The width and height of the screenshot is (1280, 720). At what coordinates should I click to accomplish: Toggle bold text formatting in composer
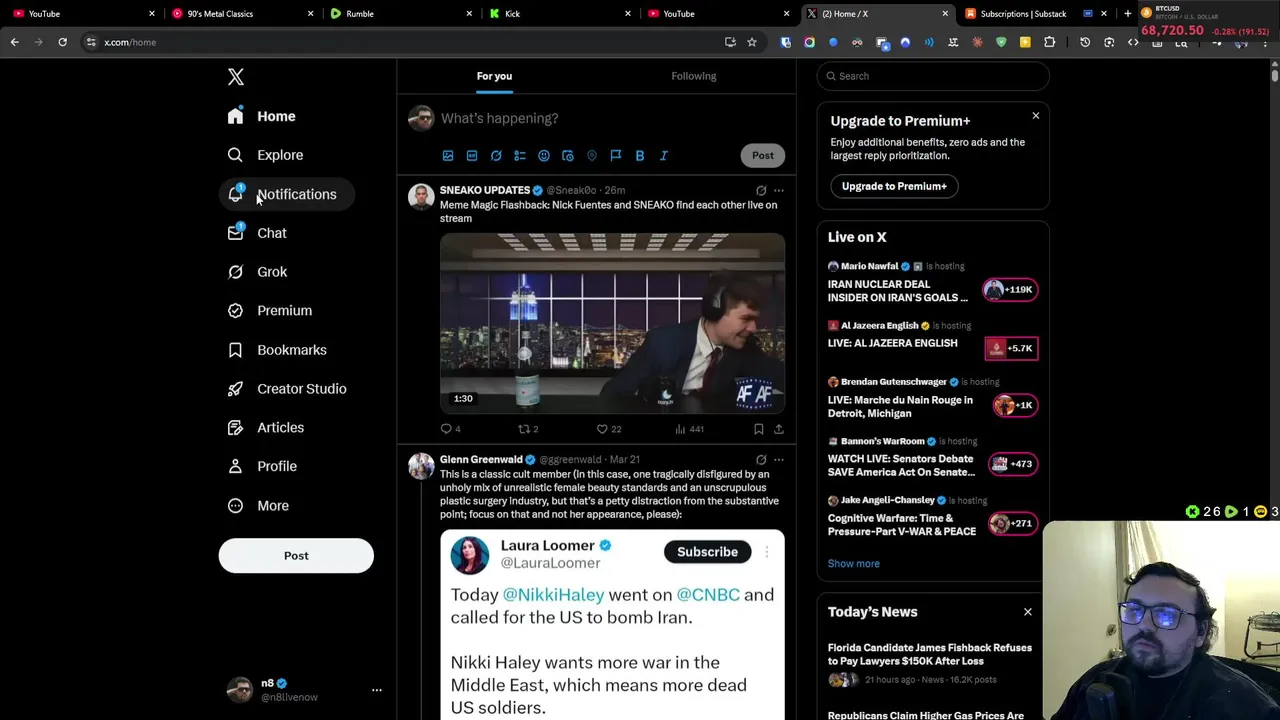click(640, 156)
